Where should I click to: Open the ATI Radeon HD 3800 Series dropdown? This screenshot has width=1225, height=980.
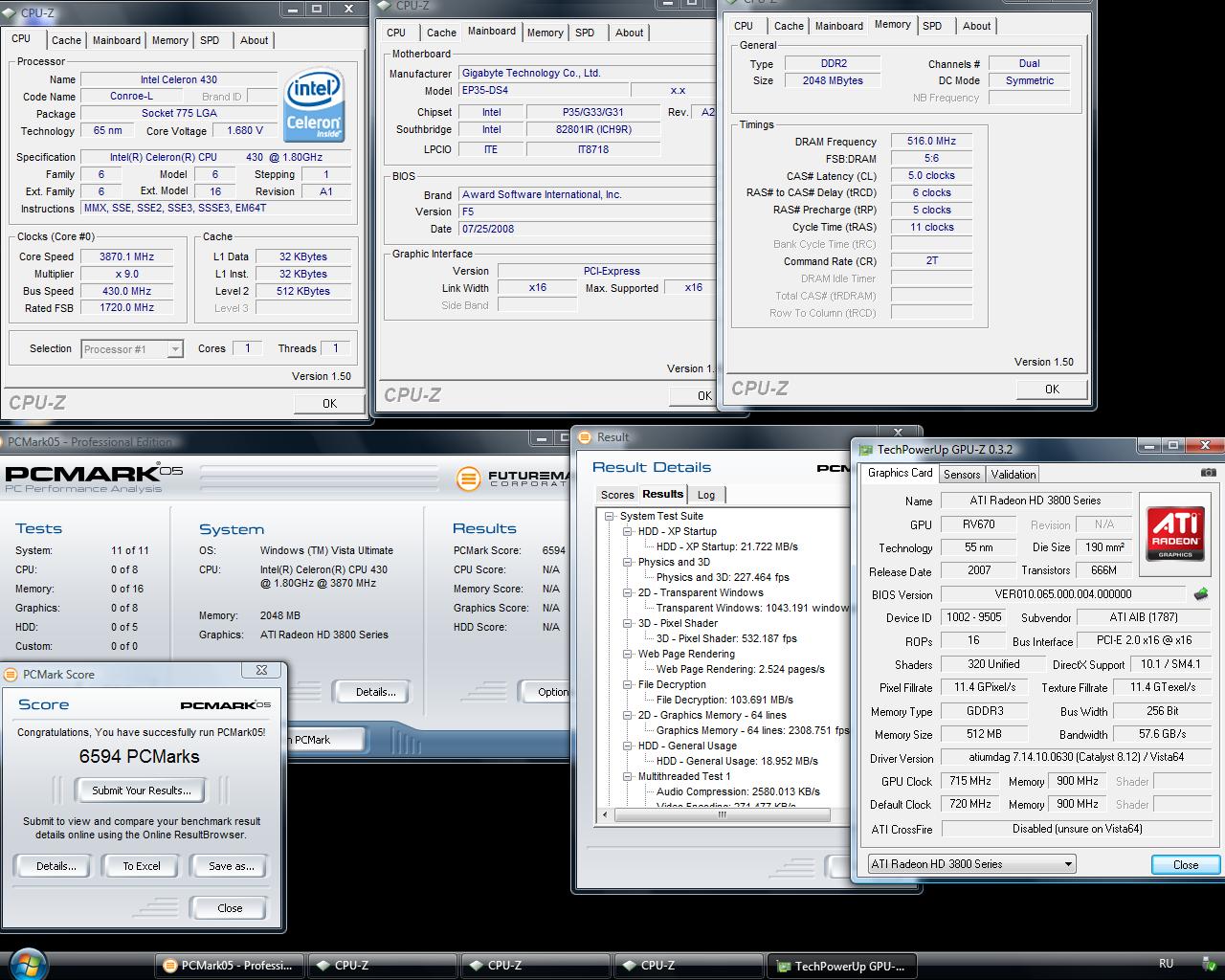[x=970, y=864]
